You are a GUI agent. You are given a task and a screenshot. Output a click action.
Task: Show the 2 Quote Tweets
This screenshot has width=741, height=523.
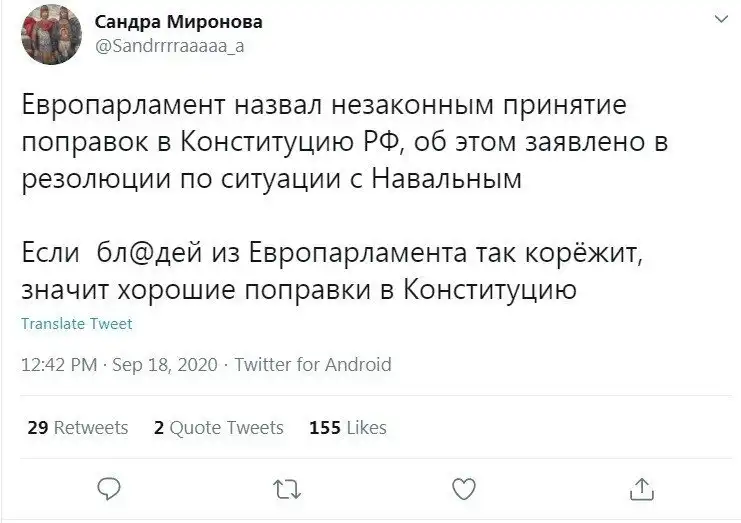219,428
